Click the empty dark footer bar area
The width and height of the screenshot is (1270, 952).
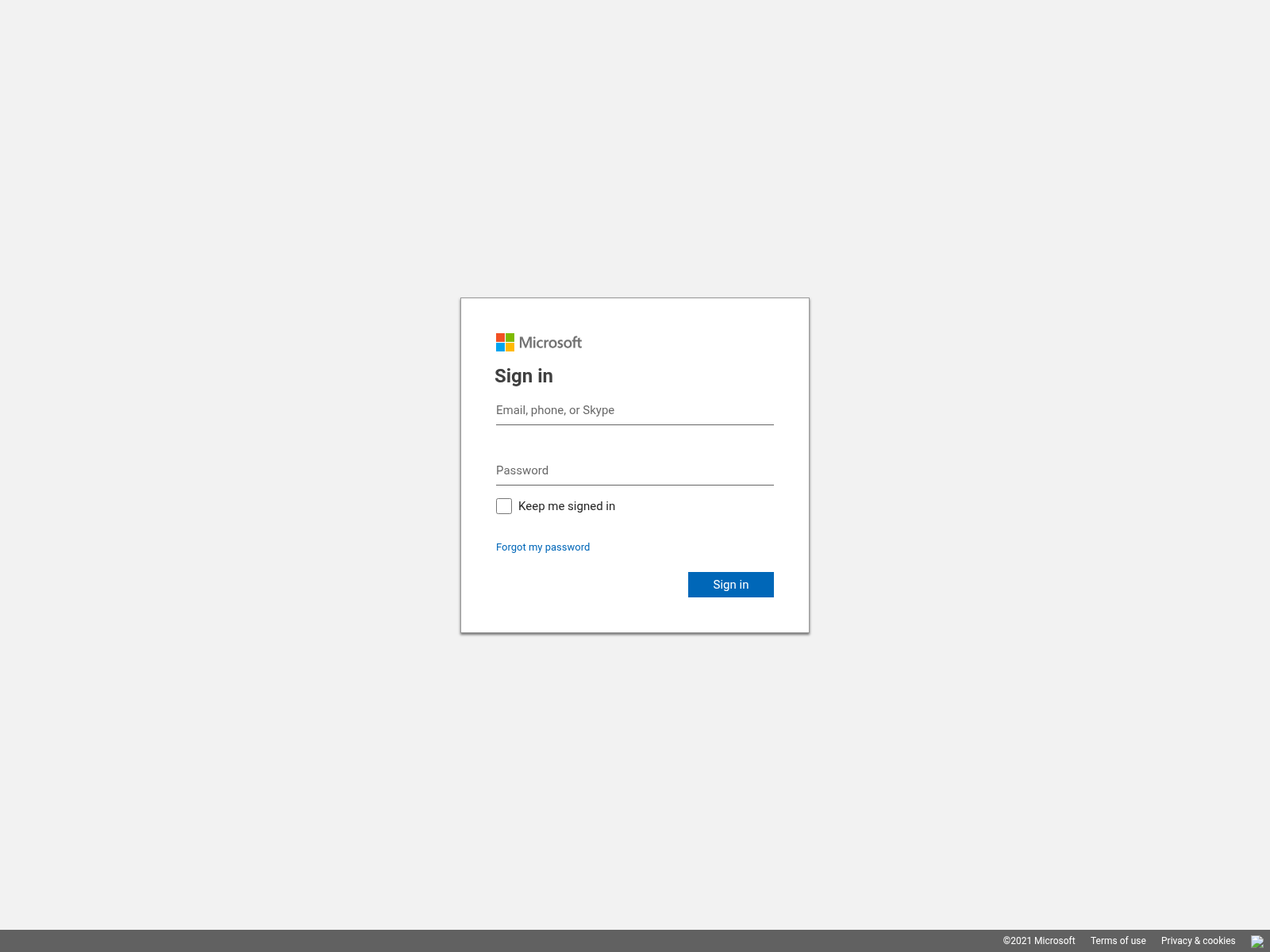click(476, 941)
